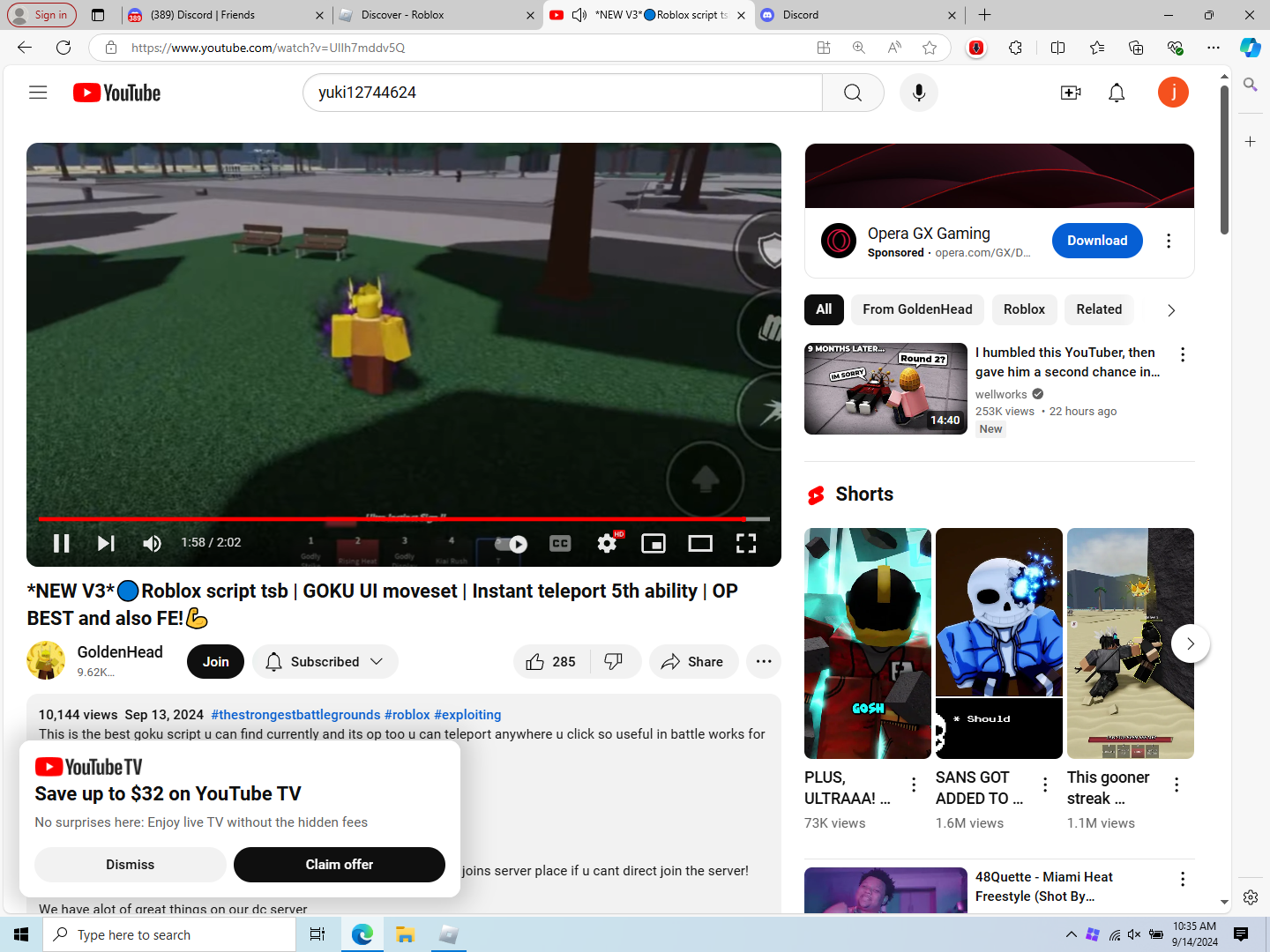Seek on the red video progress bar

[404, 519]
